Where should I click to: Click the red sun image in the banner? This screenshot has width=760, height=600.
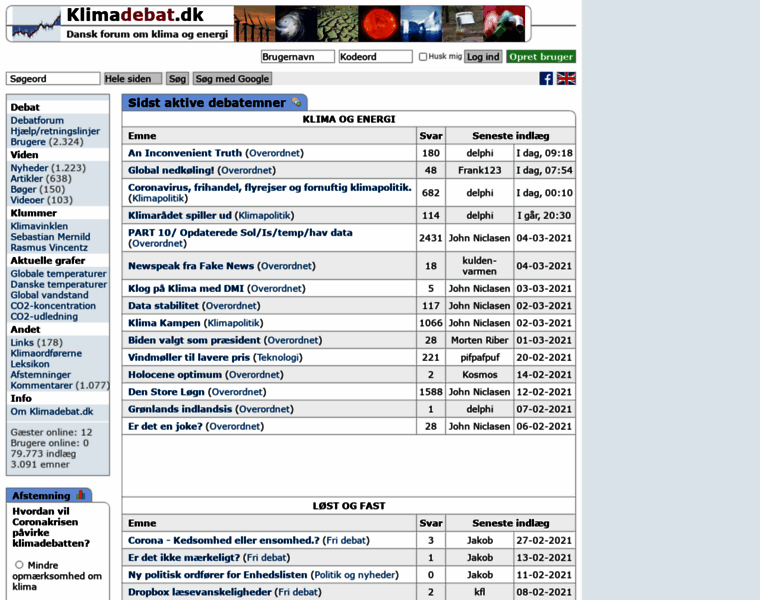(380, 24)
